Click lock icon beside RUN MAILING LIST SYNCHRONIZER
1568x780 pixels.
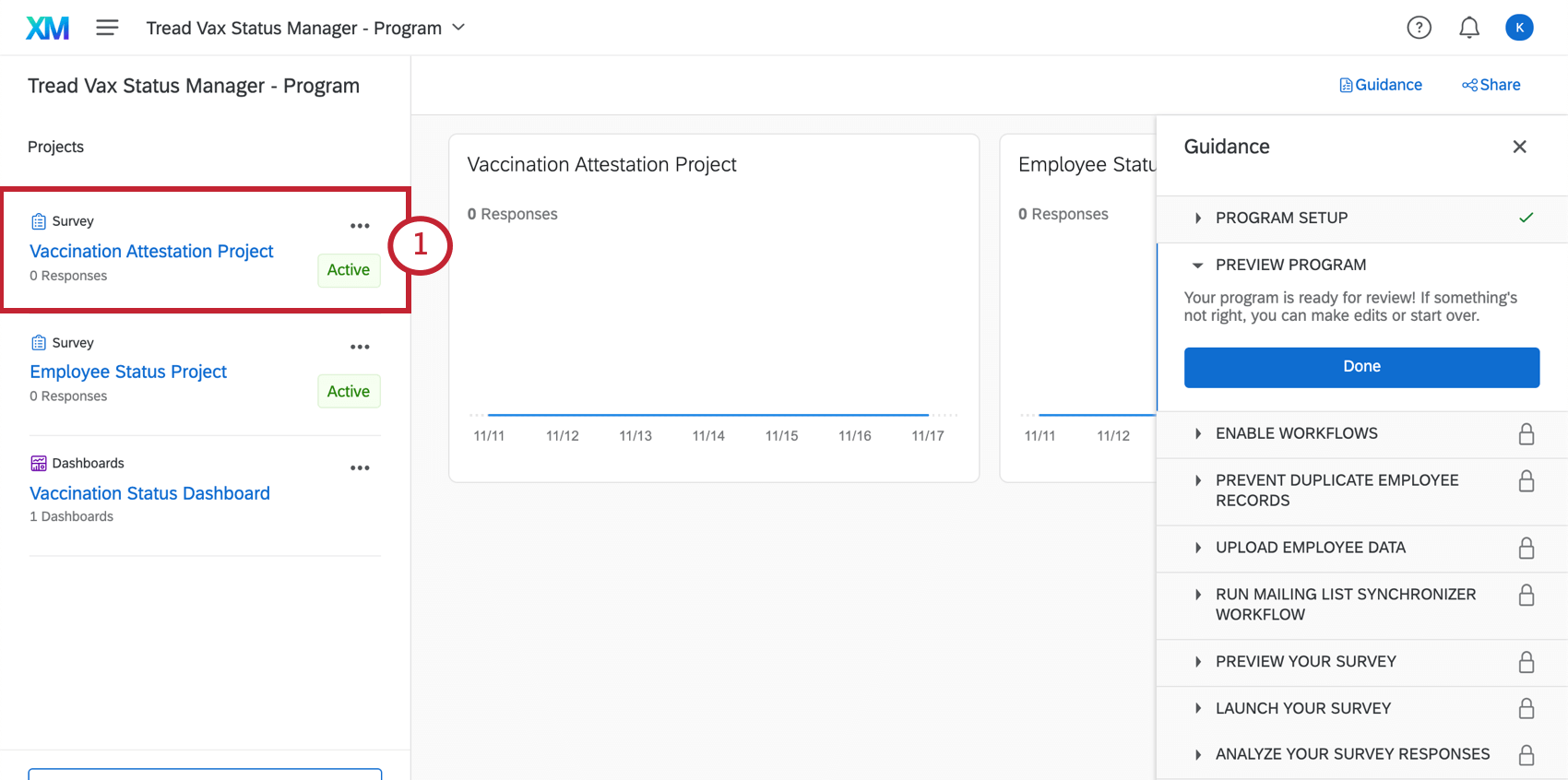tap(1526, 595)
